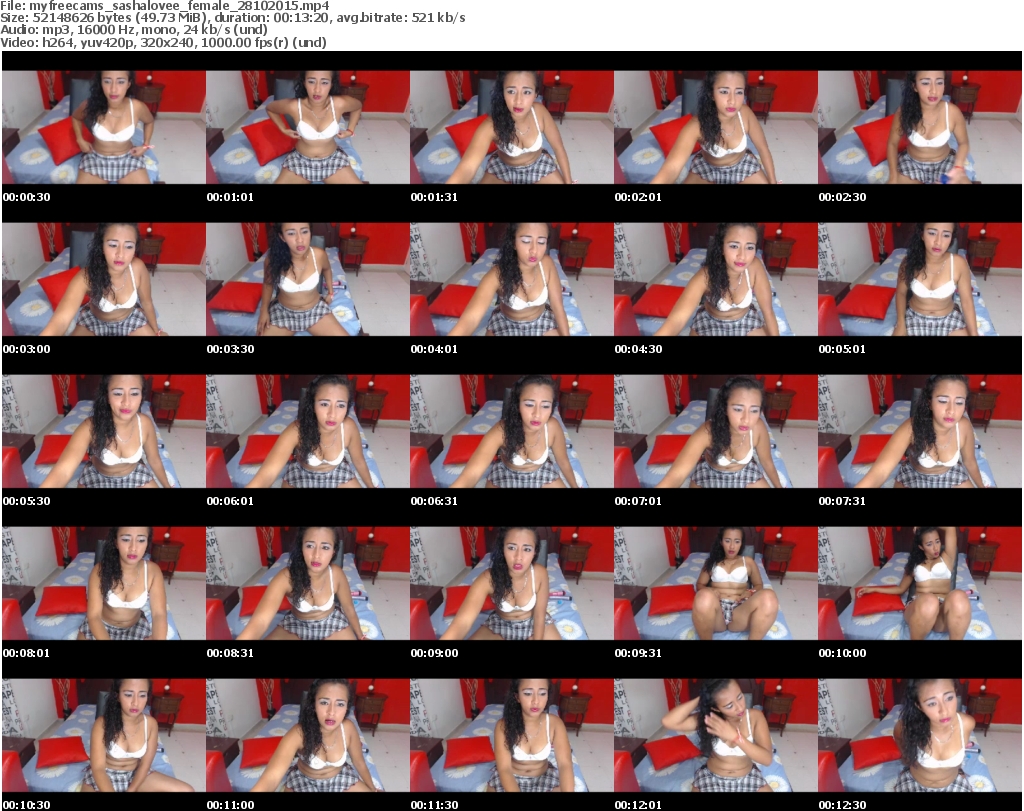Click the timestamp text 00:00:30
This screenshot has width=1024, height=811.
(x=26, y=197)
